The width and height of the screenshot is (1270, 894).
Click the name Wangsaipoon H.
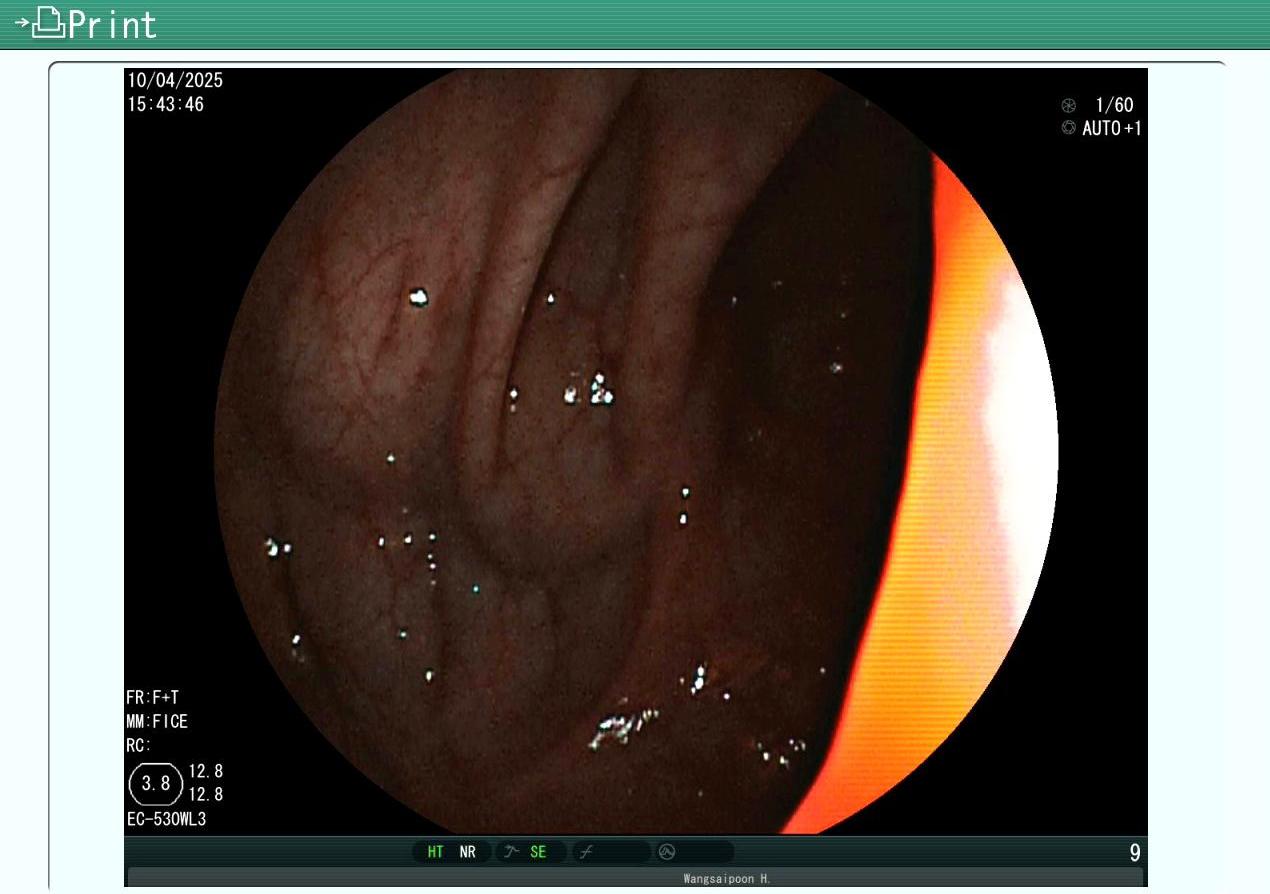[x=727, y=879]
